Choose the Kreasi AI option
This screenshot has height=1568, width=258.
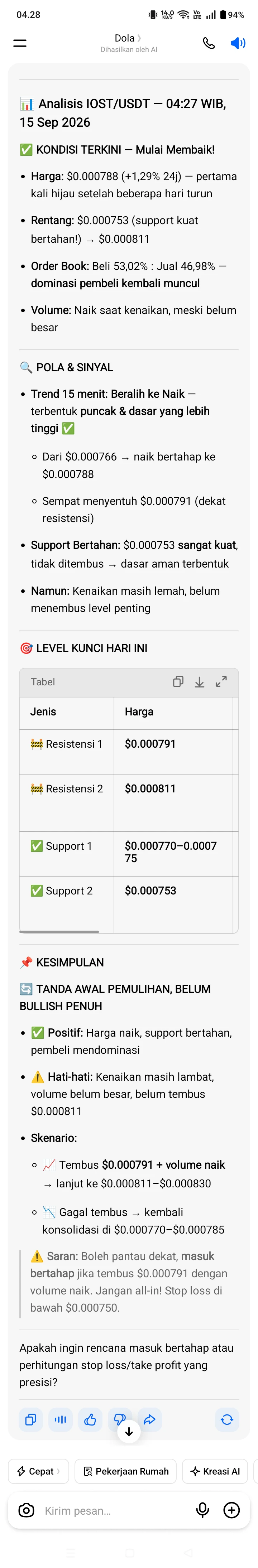tap(215, 1471)
